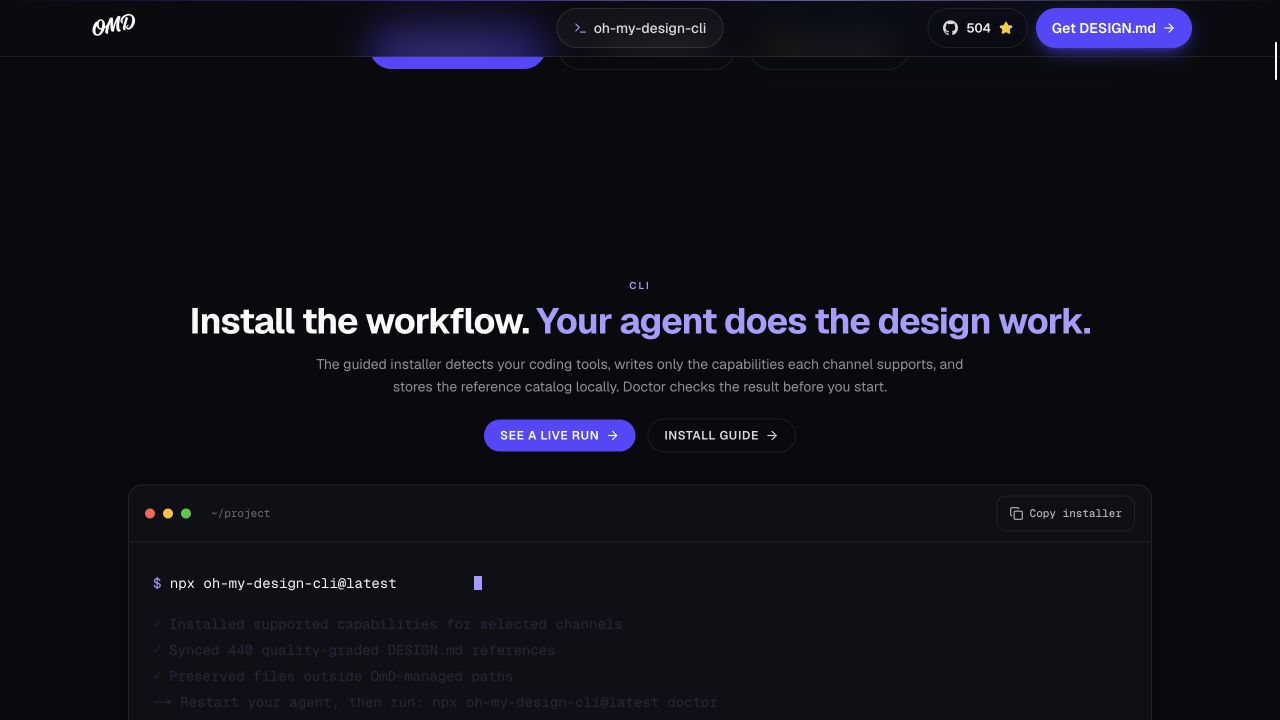This screenshot has width=1280, height=720.
Task: Click the copy icon in Copy installer
Action: pos(1016,514)
